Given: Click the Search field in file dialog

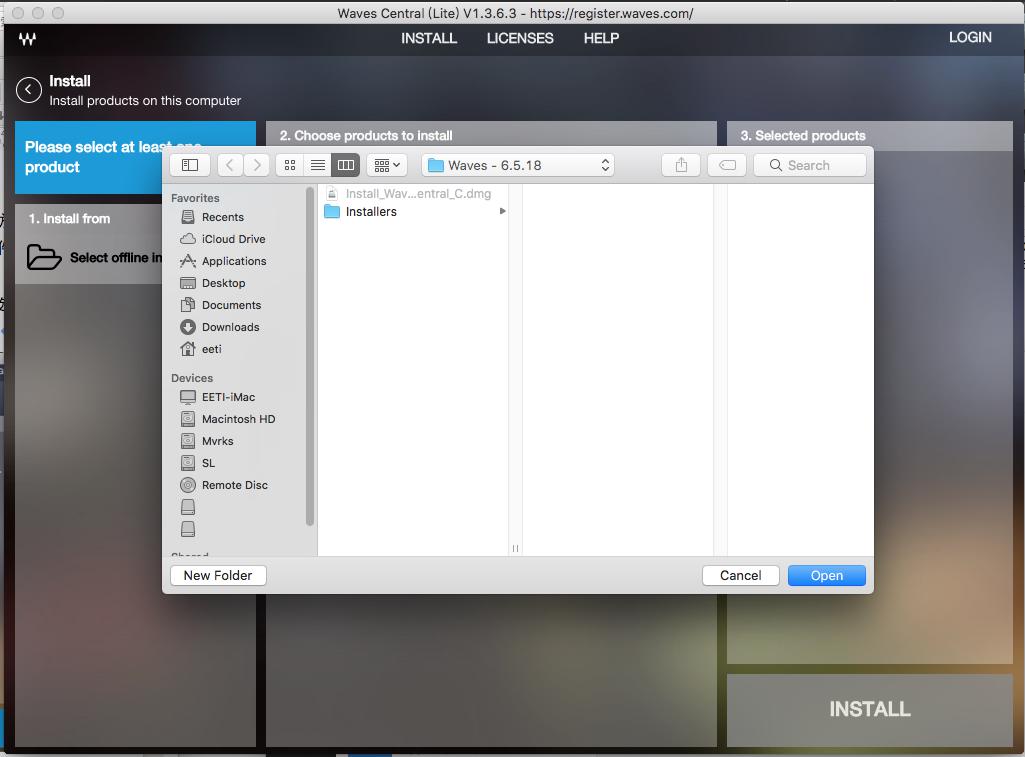Looking at the screenshot, I should pyautogui.click(x=810, y=165).
